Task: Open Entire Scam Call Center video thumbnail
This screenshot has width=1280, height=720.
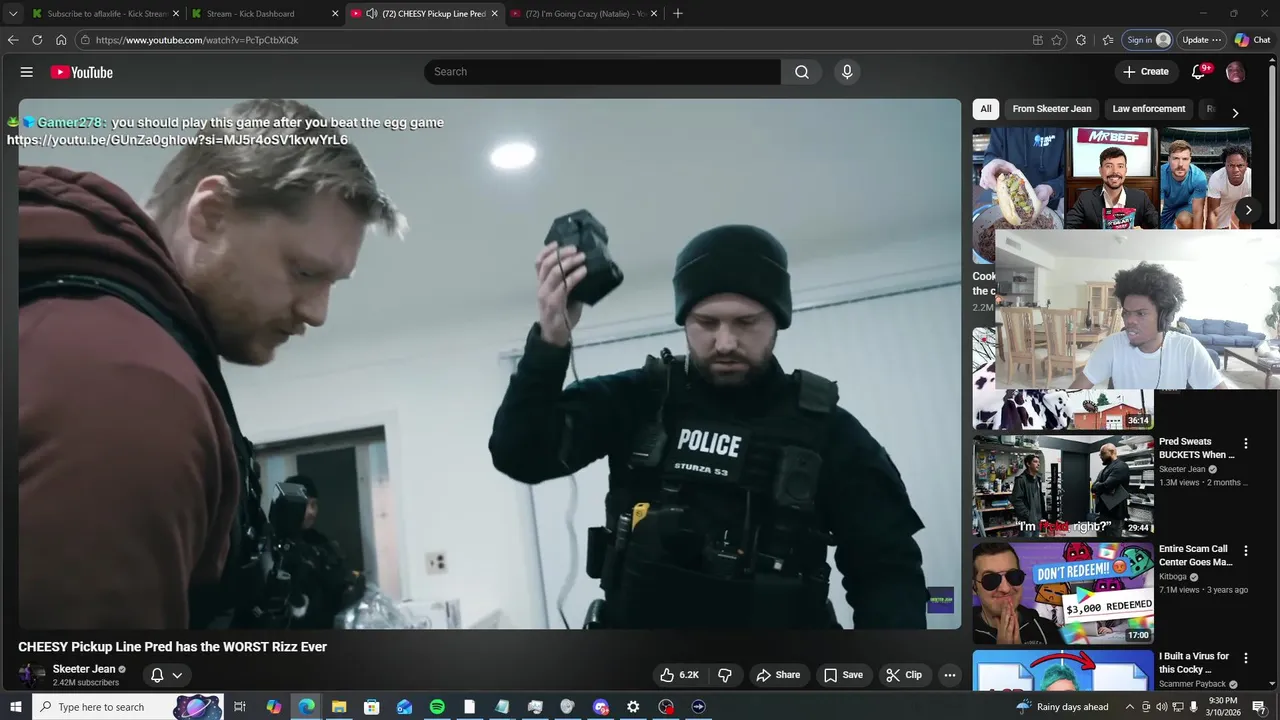Action: (x=1063, y=593)
